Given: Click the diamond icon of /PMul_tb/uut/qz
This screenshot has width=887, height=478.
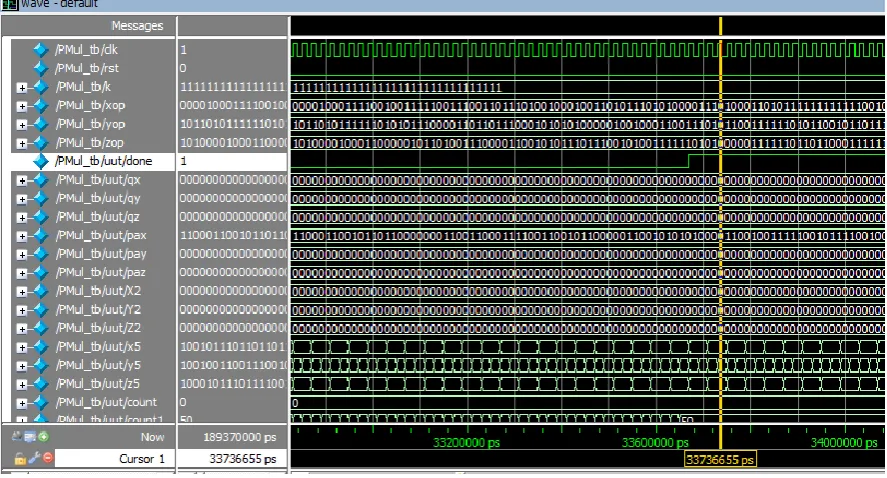Looking at the screenshot, I should point(41,217).
